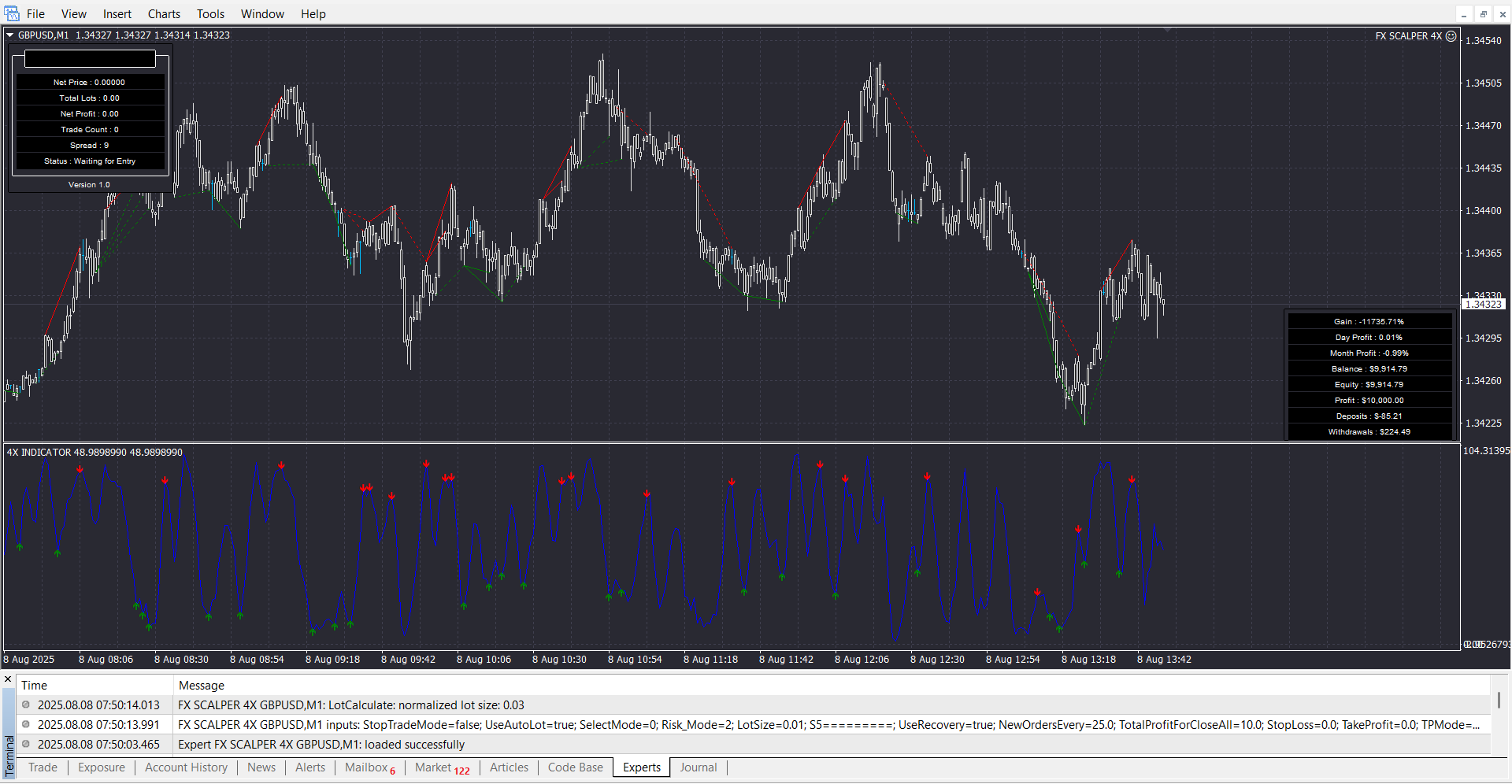Open the Tools menu
The height and width of the screenshot is (784, 1512).
tap(210, 14)
